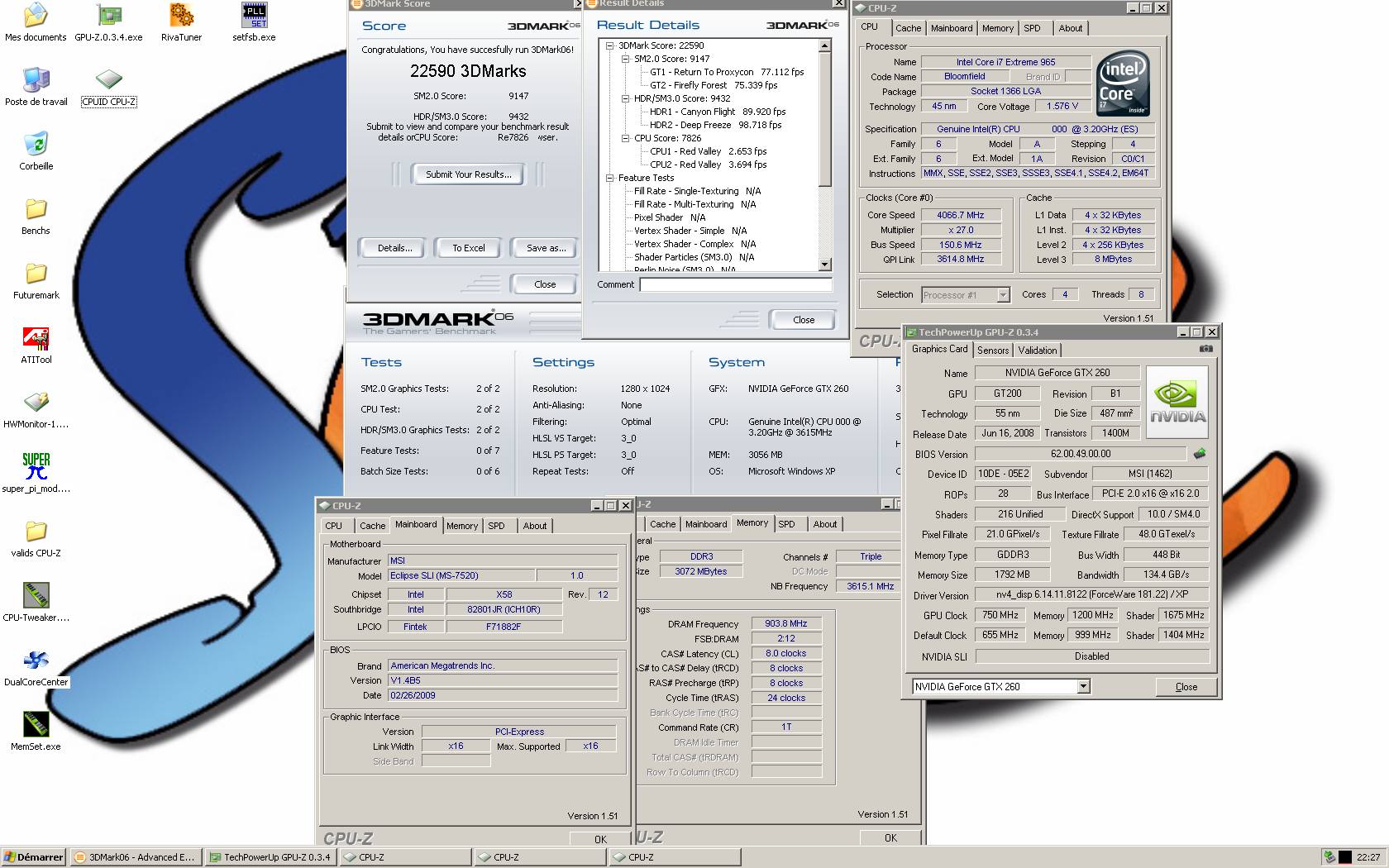The width and height of the screenshot is (1389, 868).
Task: Click the Details... button in 3DMark Score
Action: 395,248
